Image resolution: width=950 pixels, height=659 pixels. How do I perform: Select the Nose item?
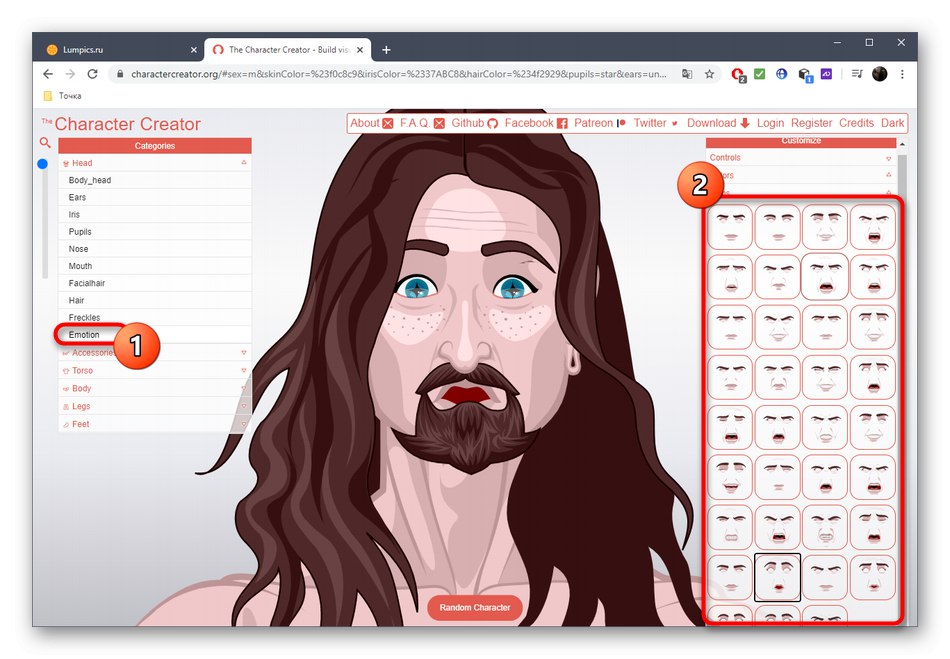tap(154, 248)
